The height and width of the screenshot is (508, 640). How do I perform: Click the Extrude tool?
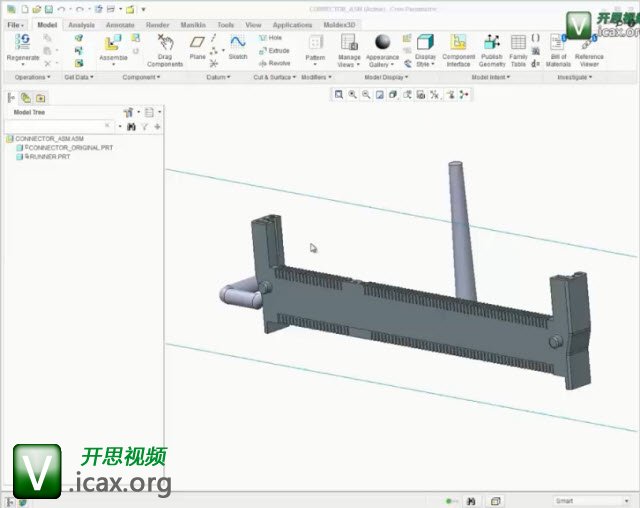(274, 51)
